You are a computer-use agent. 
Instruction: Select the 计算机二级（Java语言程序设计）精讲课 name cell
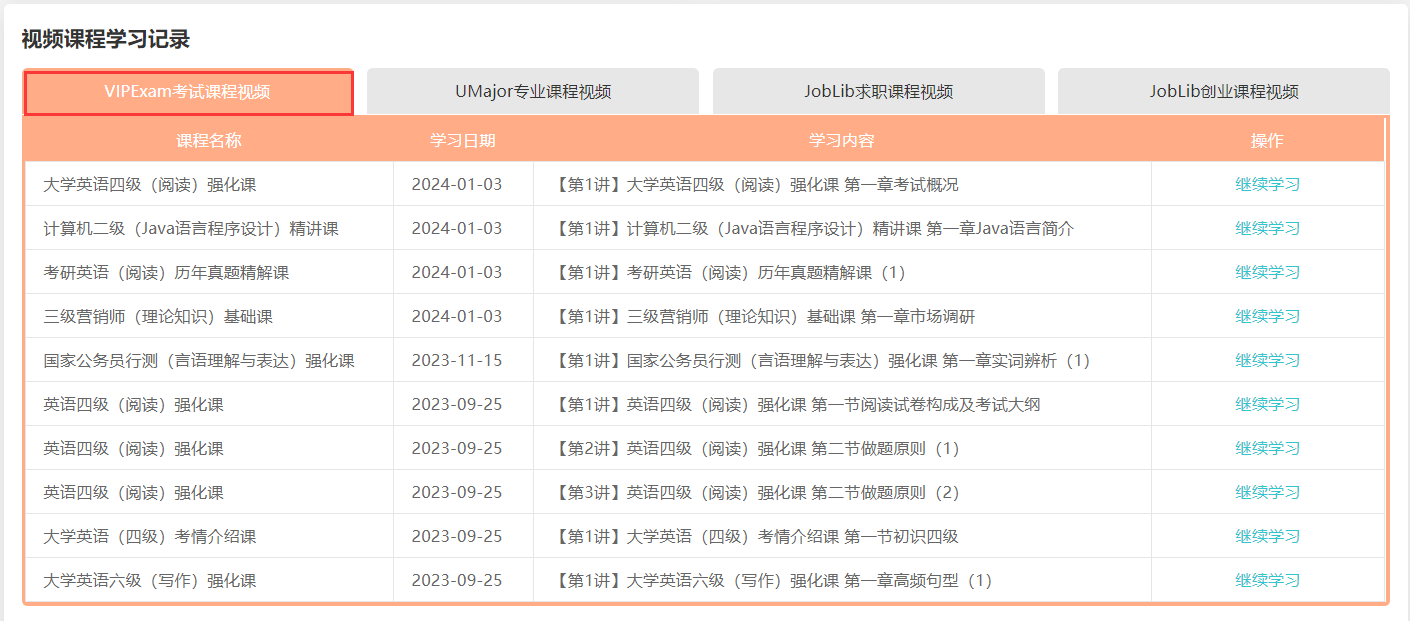(x=191, y=229)
